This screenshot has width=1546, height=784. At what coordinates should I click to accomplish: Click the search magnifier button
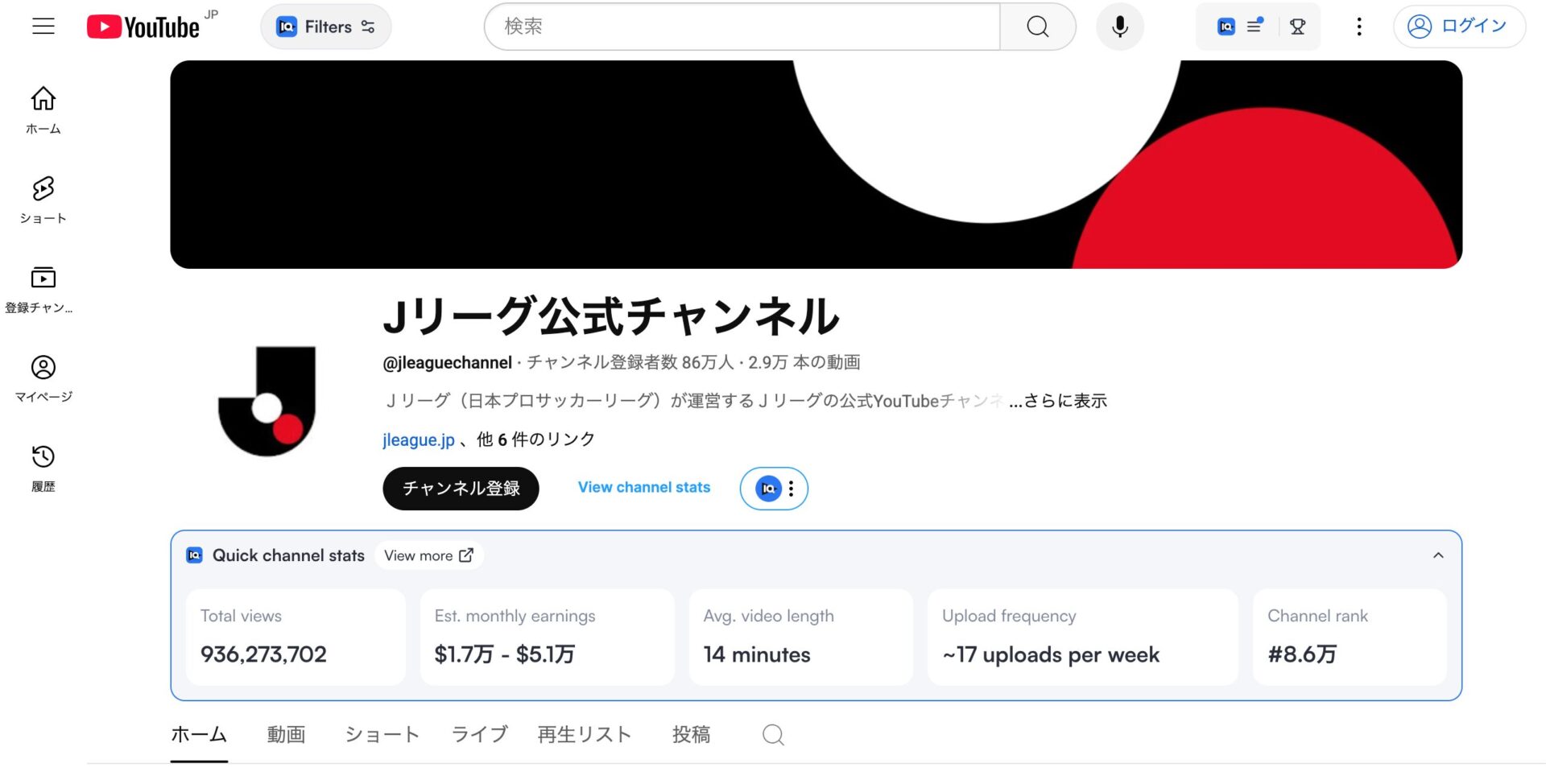pyautogui.click(x=1038, y=27)
